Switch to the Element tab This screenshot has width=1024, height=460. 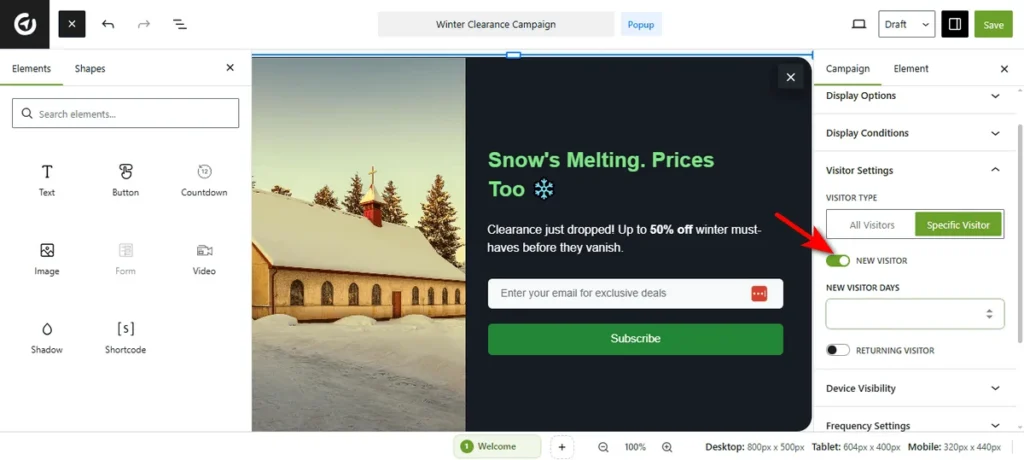[x=910, y=69]
